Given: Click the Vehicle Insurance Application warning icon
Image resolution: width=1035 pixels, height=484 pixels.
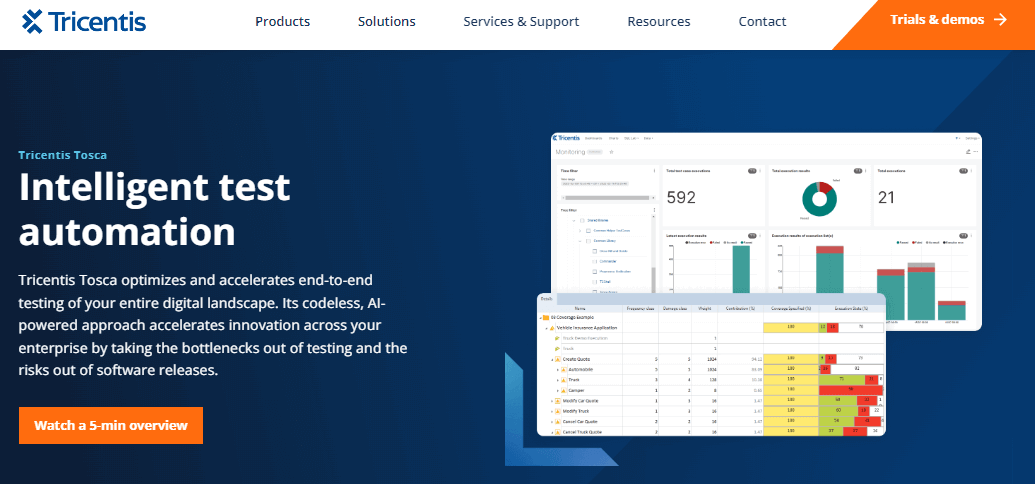Looking at the screenshot, I should [x=552, y=328].
